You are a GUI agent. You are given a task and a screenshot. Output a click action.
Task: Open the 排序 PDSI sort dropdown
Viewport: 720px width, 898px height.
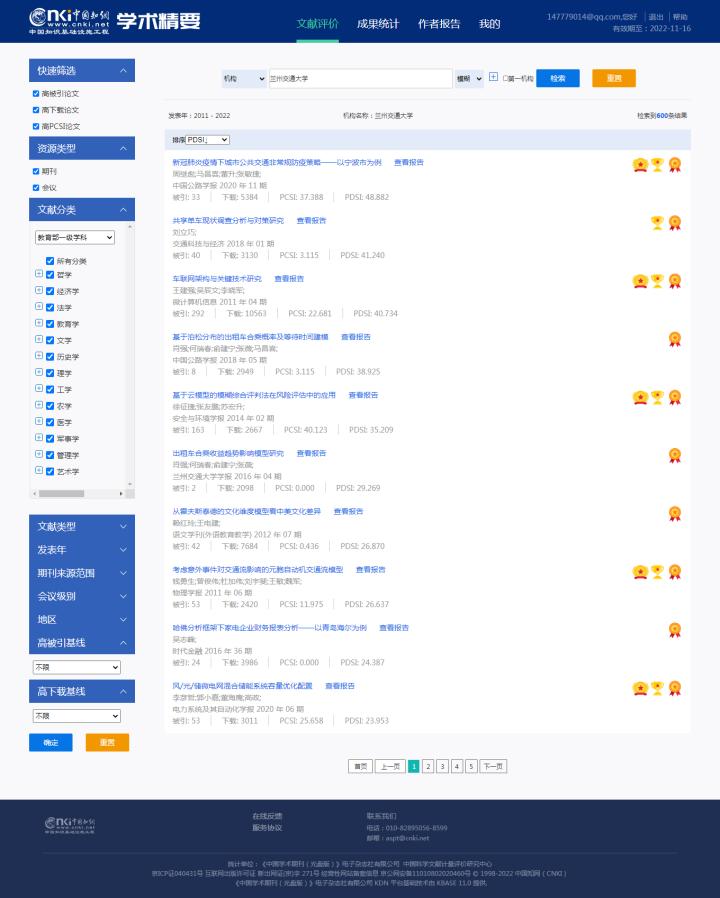[x=207, y=140]
